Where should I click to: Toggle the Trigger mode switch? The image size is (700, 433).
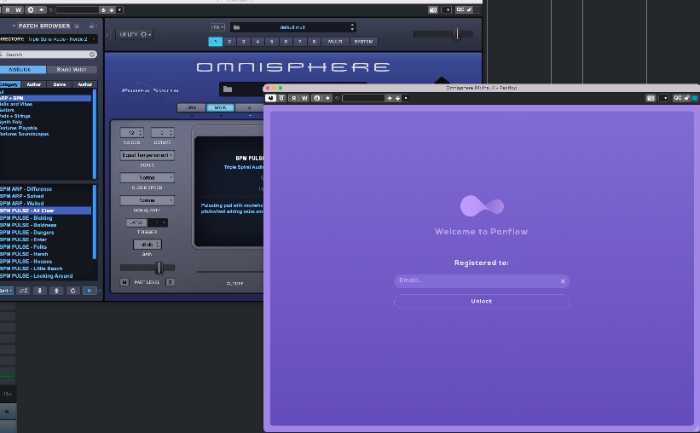[147, 222]
